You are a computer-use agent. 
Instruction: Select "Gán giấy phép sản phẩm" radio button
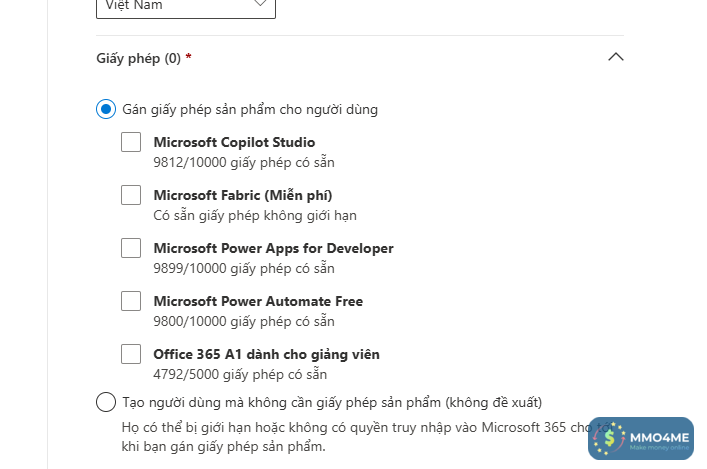tap(105, 109)
